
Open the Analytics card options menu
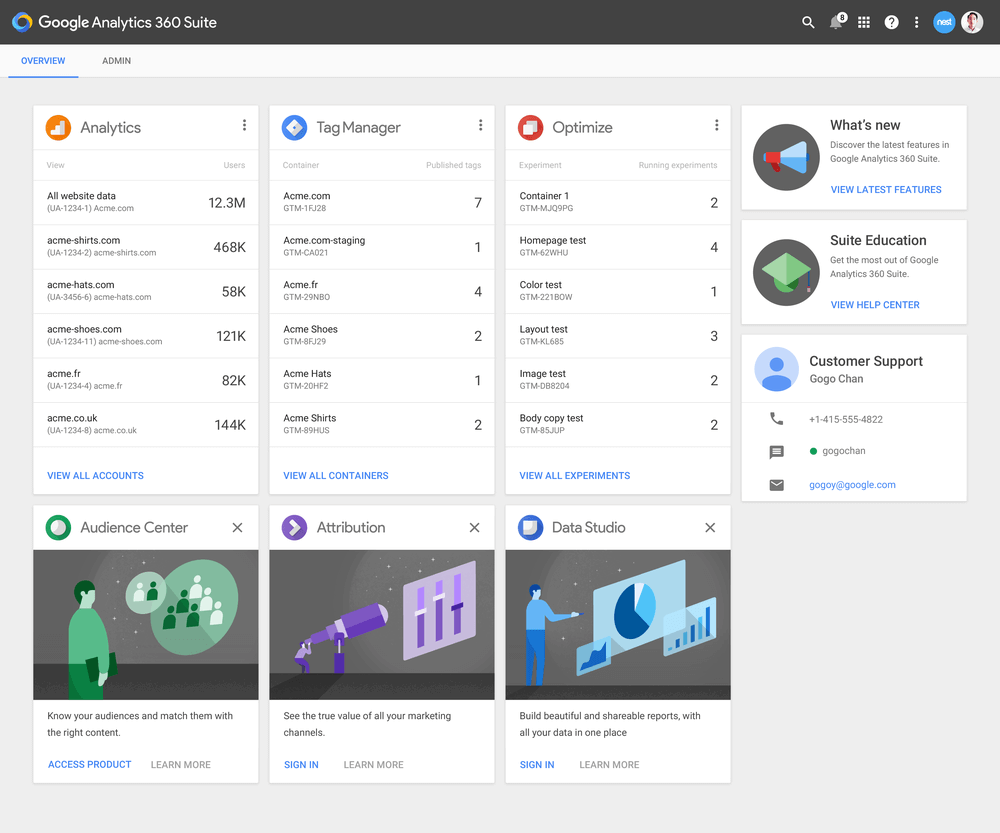(244, 125)
